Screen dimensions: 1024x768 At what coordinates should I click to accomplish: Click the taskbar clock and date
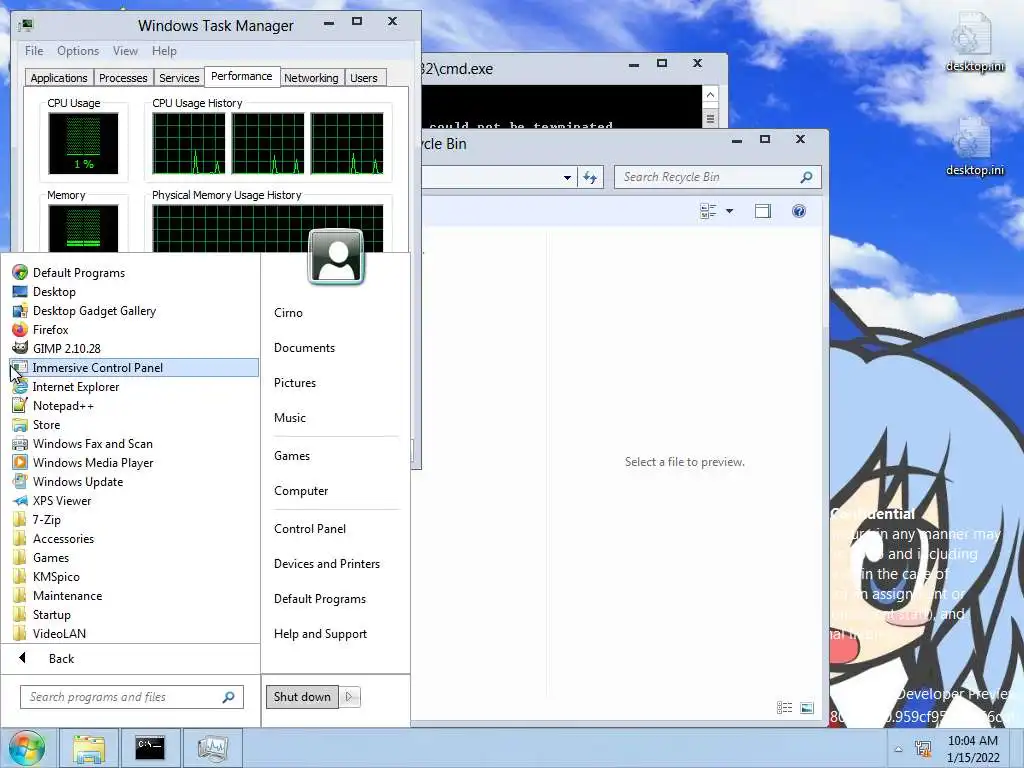[973, 749]
